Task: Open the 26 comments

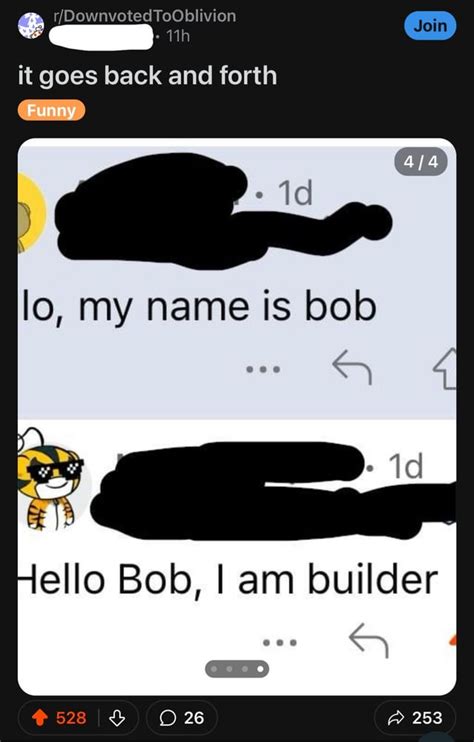Action: coord(182,718)
